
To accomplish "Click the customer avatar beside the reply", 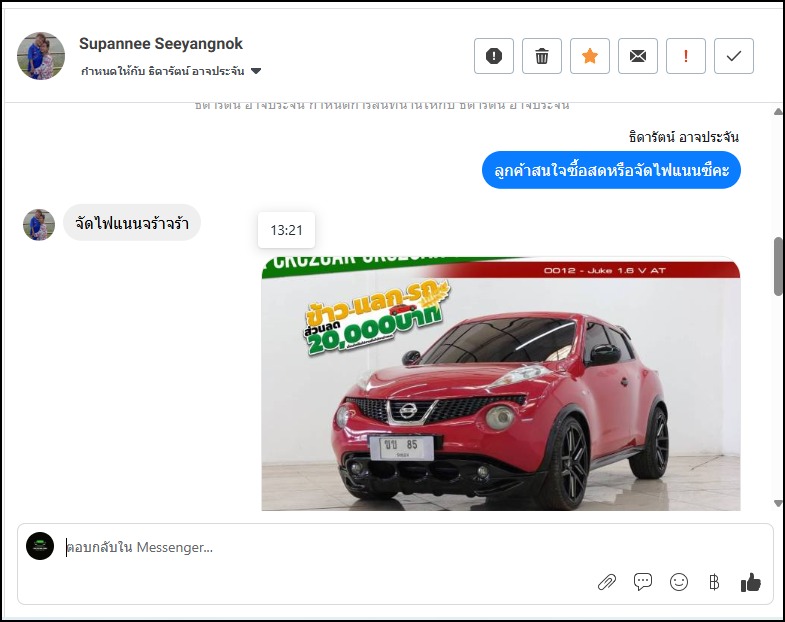I will (x=39, y=225).
